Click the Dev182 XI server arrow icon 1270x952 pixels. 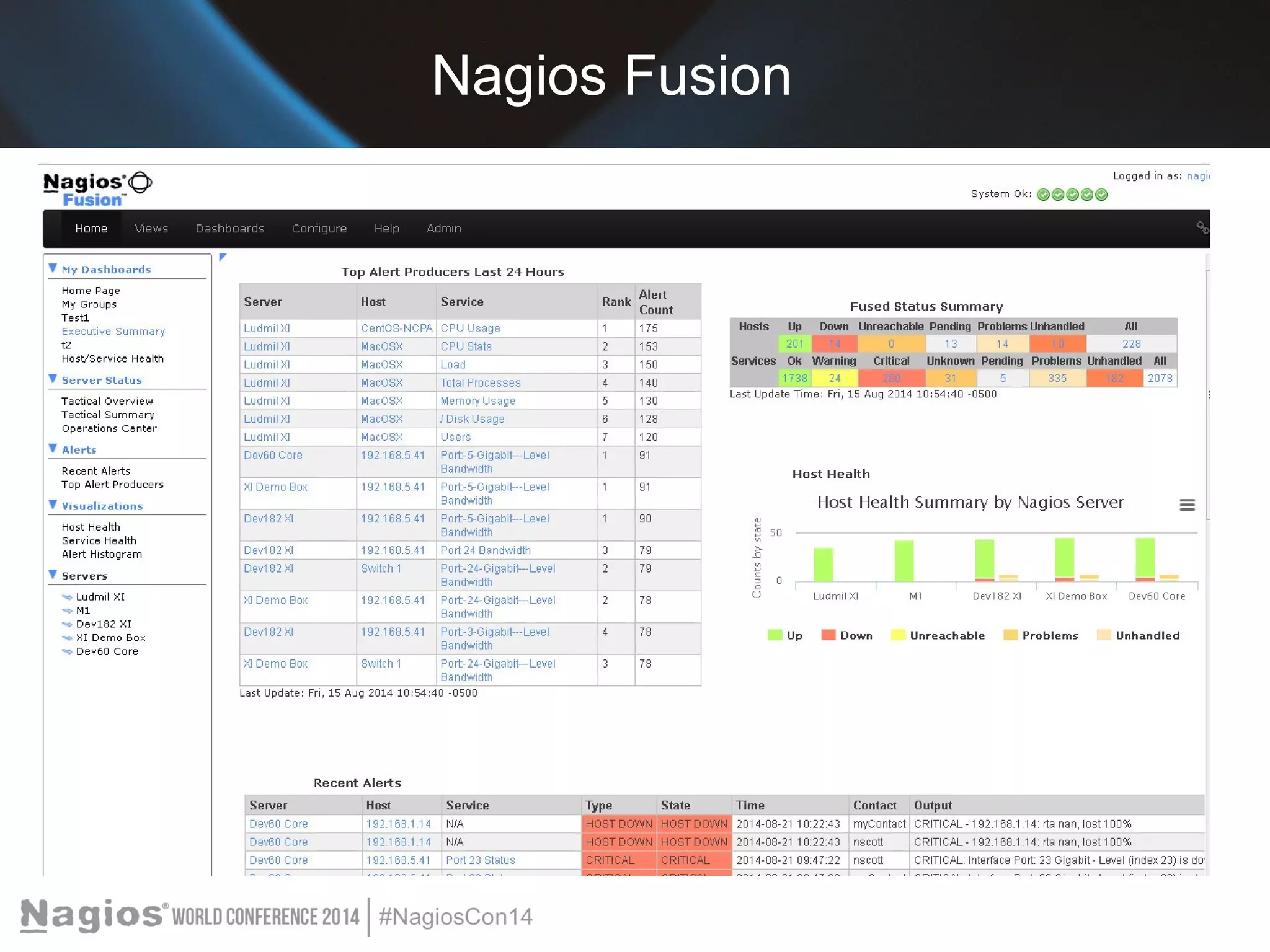coord(67,624)
